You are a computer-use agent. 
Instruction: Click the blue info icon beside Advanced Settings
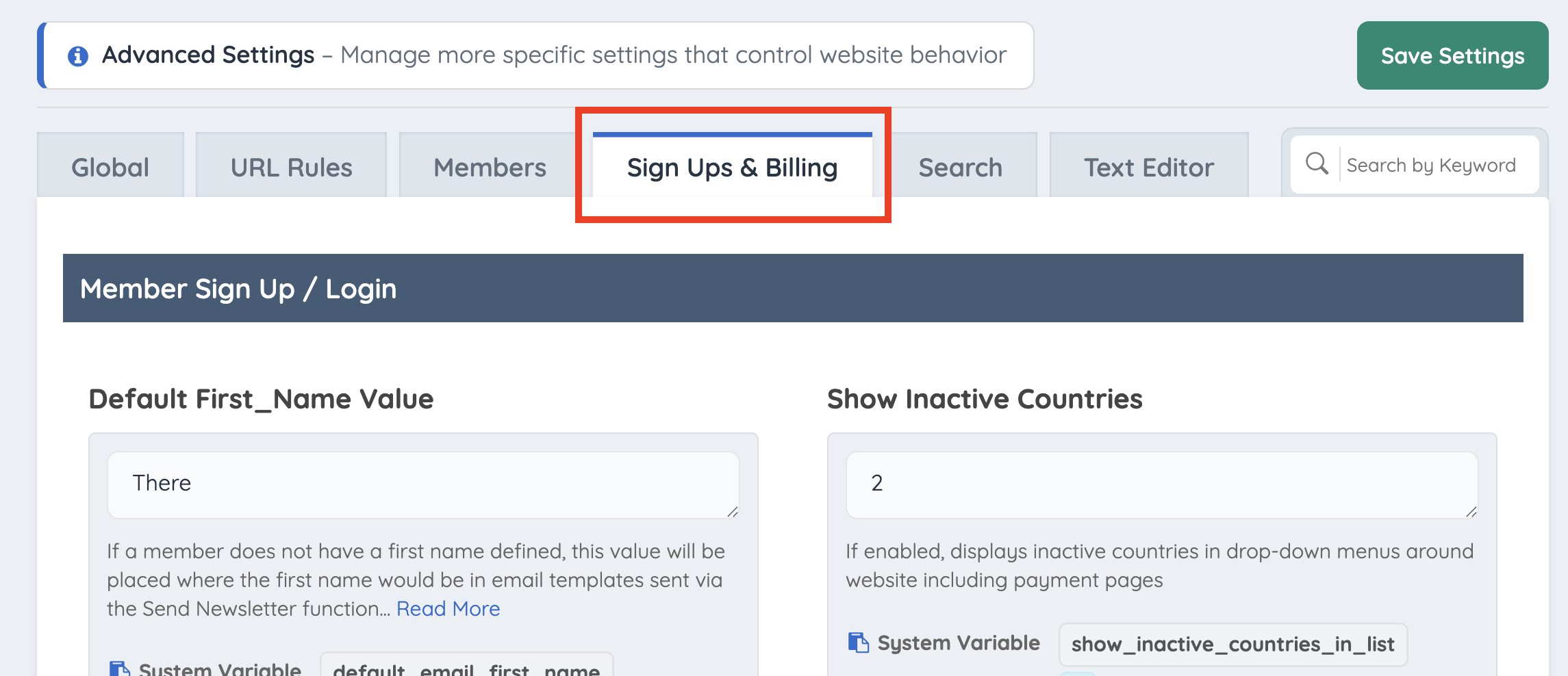click(78, 56)
